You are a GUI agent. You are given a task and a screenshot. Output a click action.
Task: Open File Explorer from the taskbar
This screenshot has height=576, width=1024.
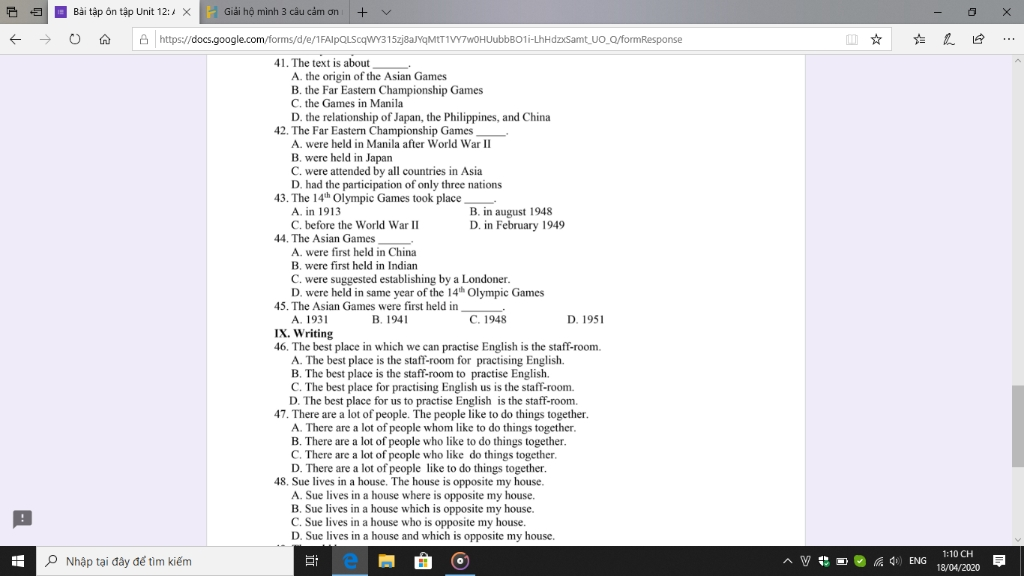pyautogui.click(x=387, y=561)
